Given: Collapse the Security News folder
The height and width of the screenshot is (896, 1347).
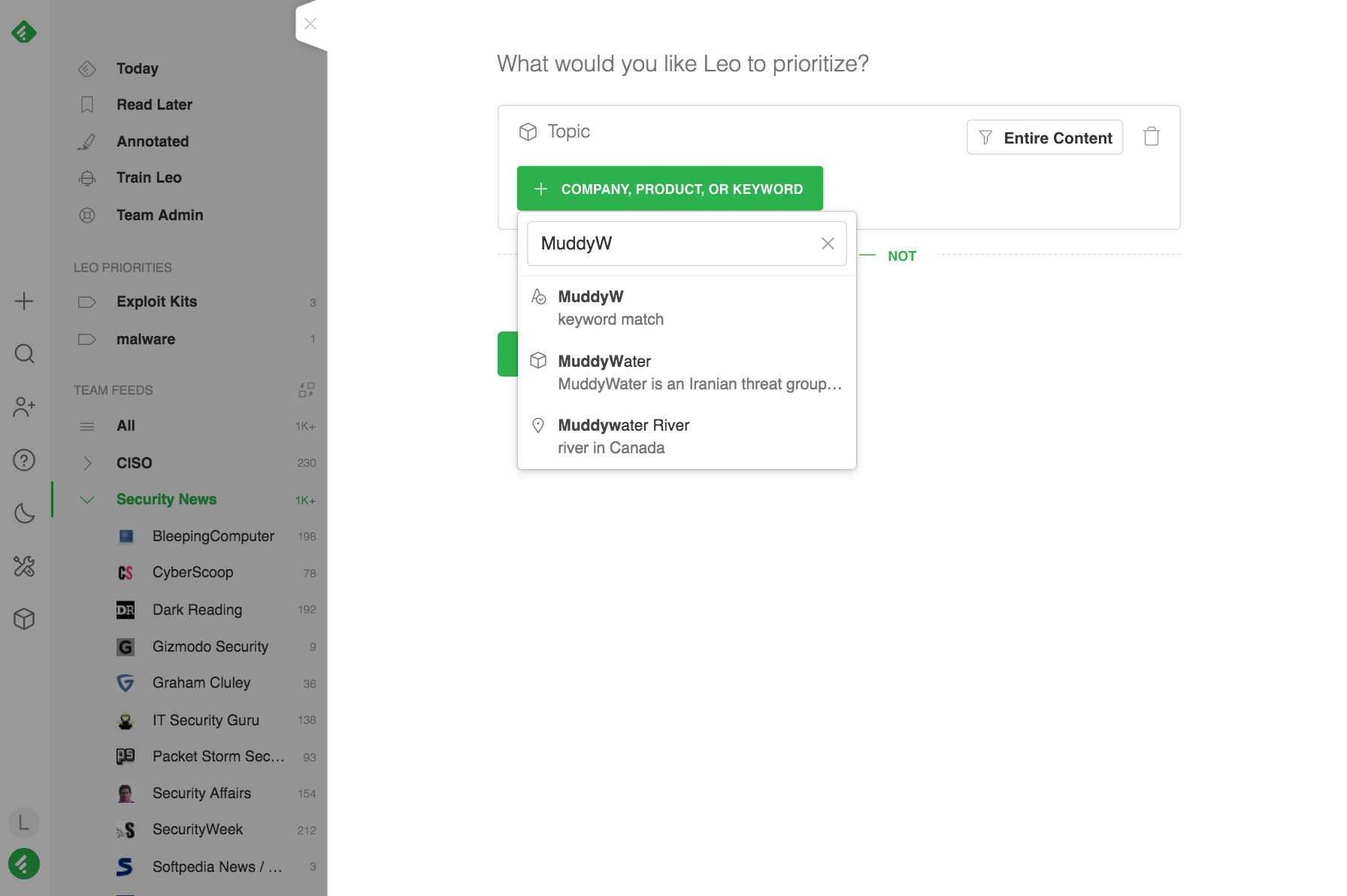Looking at the screenshot, I should click(x=87, y=499).
